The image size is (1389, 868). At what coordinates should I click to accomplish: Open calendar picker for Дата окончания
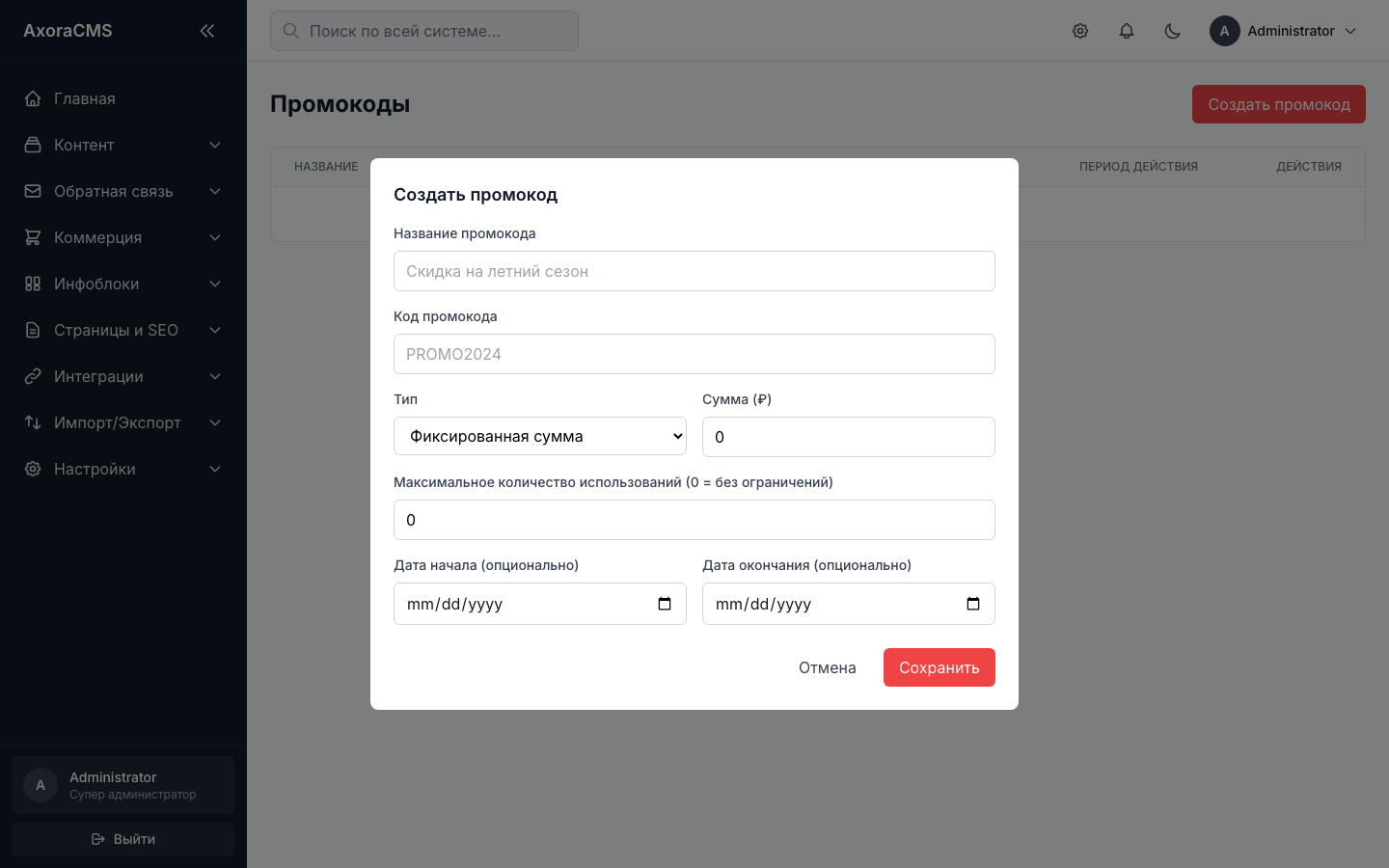coord(973,604)
